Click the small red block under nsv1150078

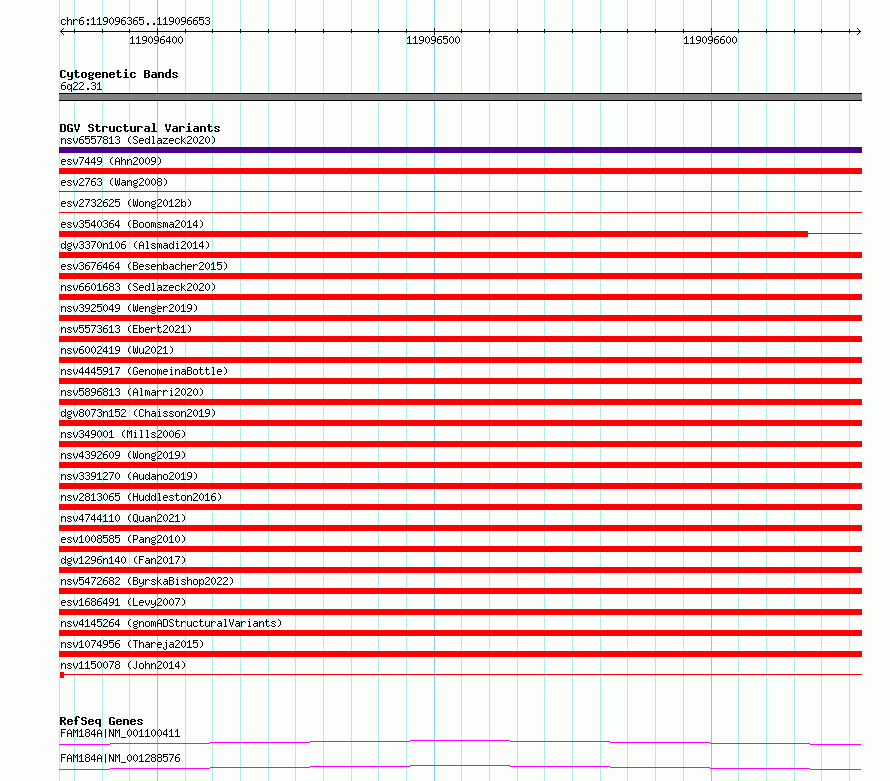(x=62, y=675)
